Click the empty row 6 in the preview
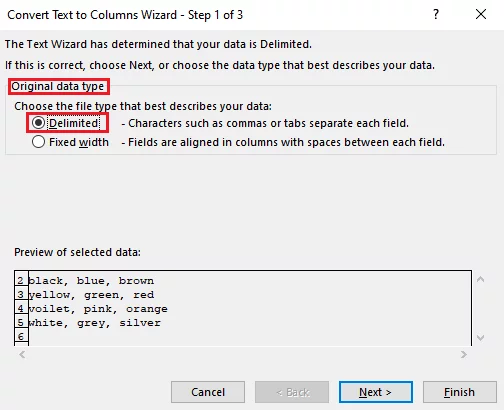Viewport: 504px width, 410px height. [x=250, y=337]
